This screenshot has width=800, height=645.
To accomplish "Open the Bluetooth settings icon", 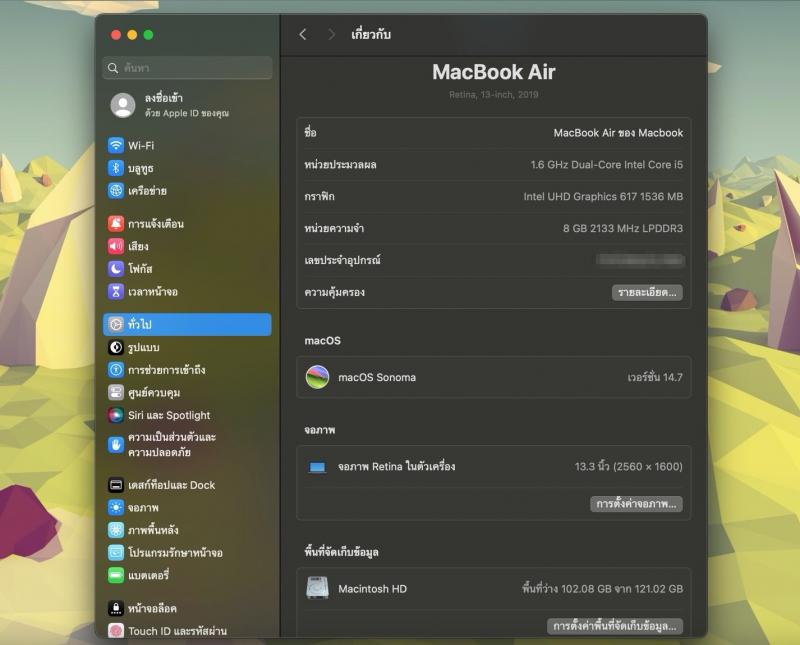I will 116,168.
